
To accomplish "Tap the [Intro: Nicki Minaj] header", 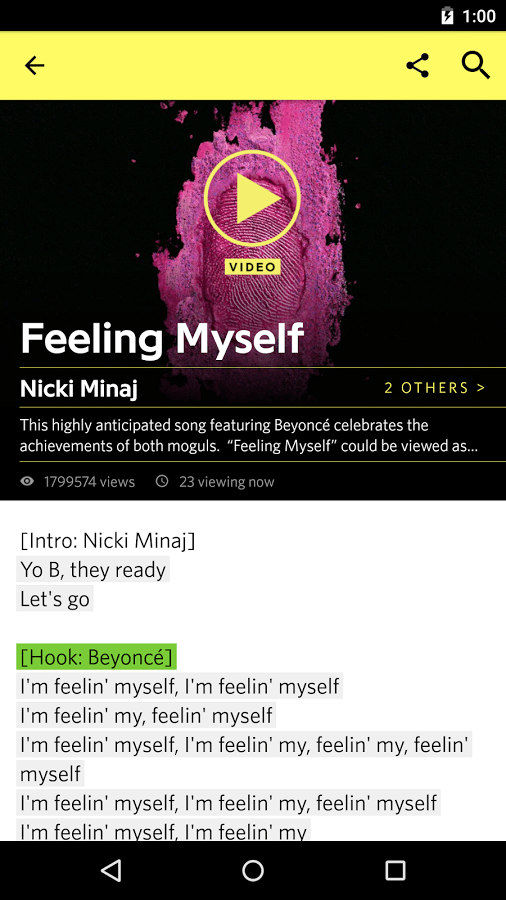I will click(108, 540).
